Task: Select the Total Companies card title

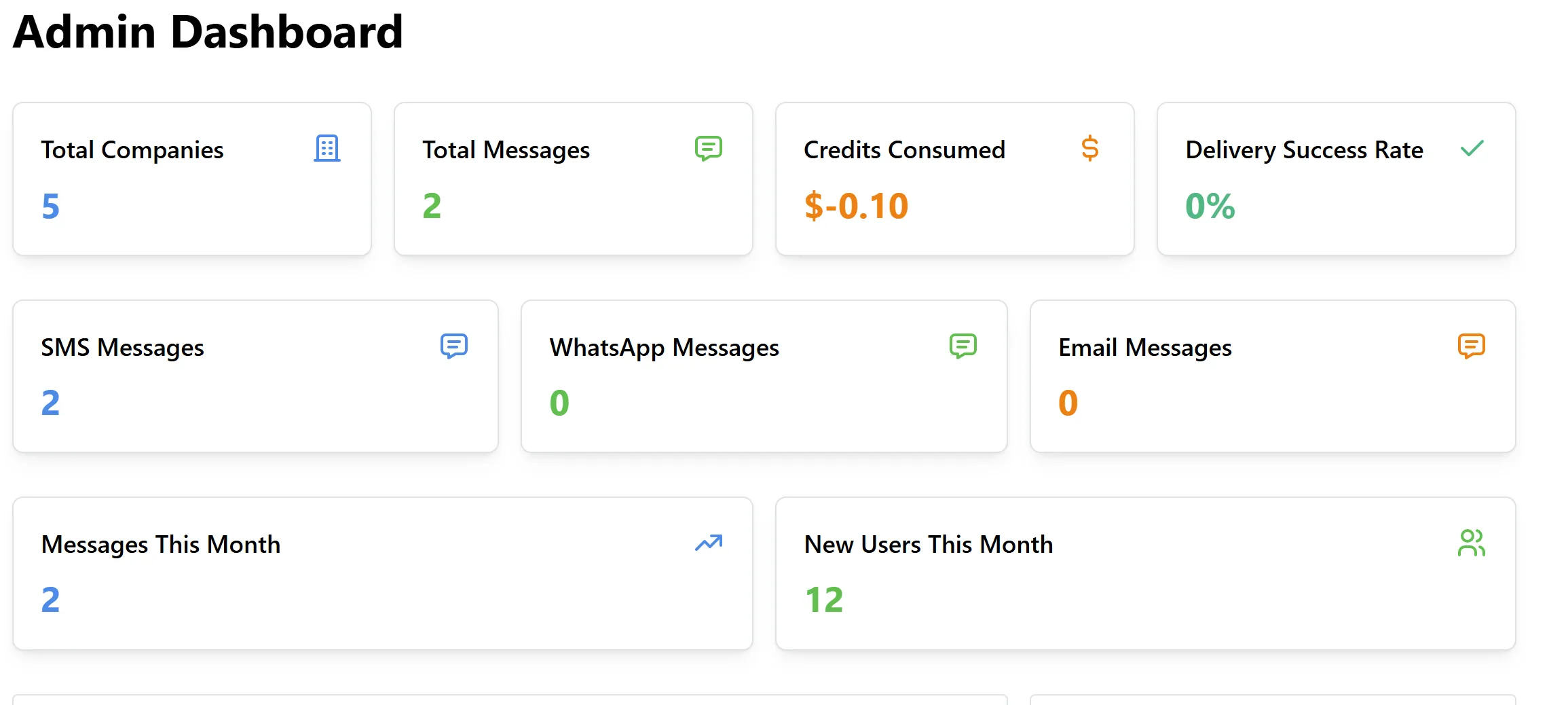Action: [x=132, y=150]
